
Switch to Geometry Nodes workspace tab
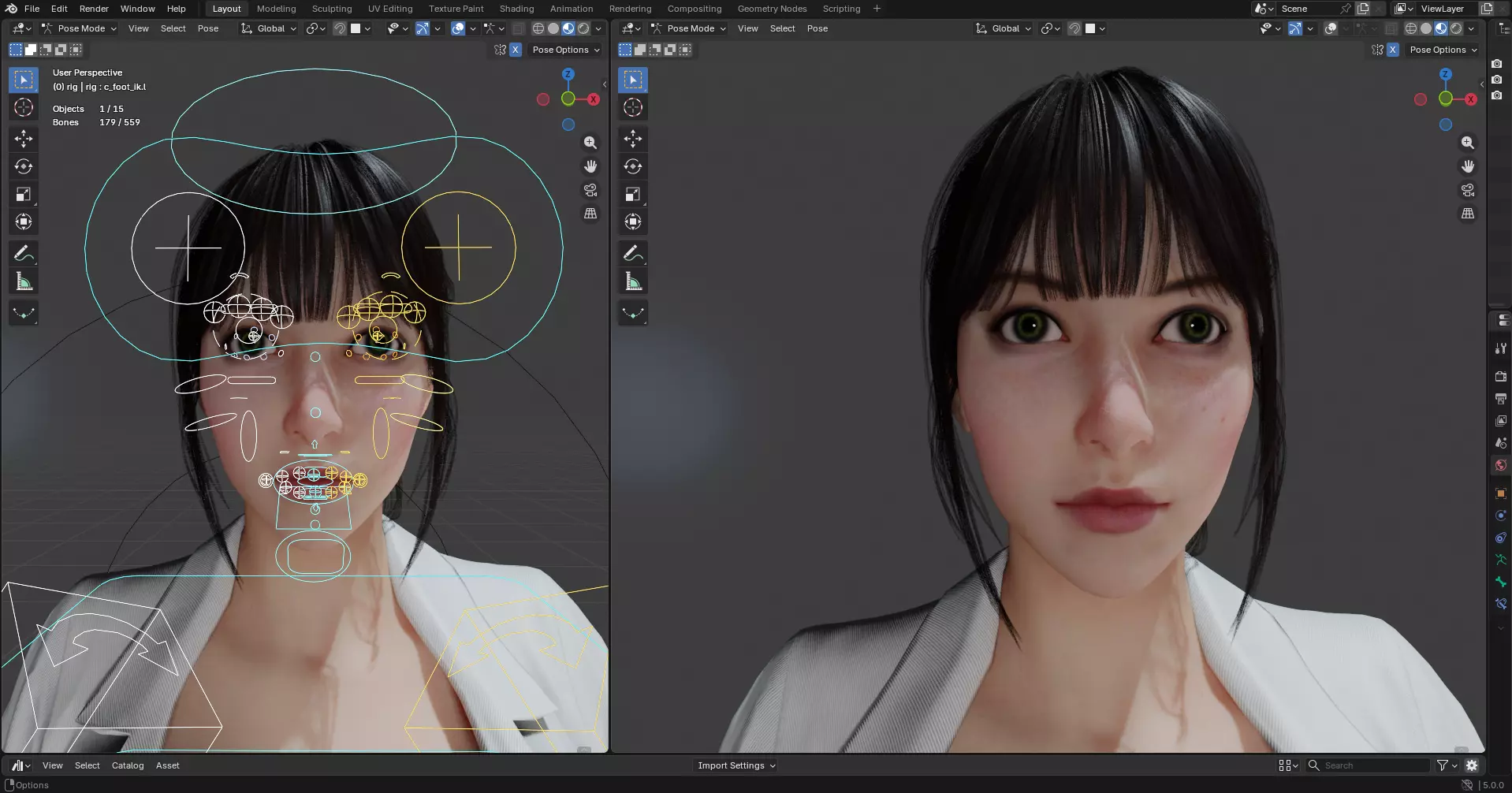tap(772, 9)
